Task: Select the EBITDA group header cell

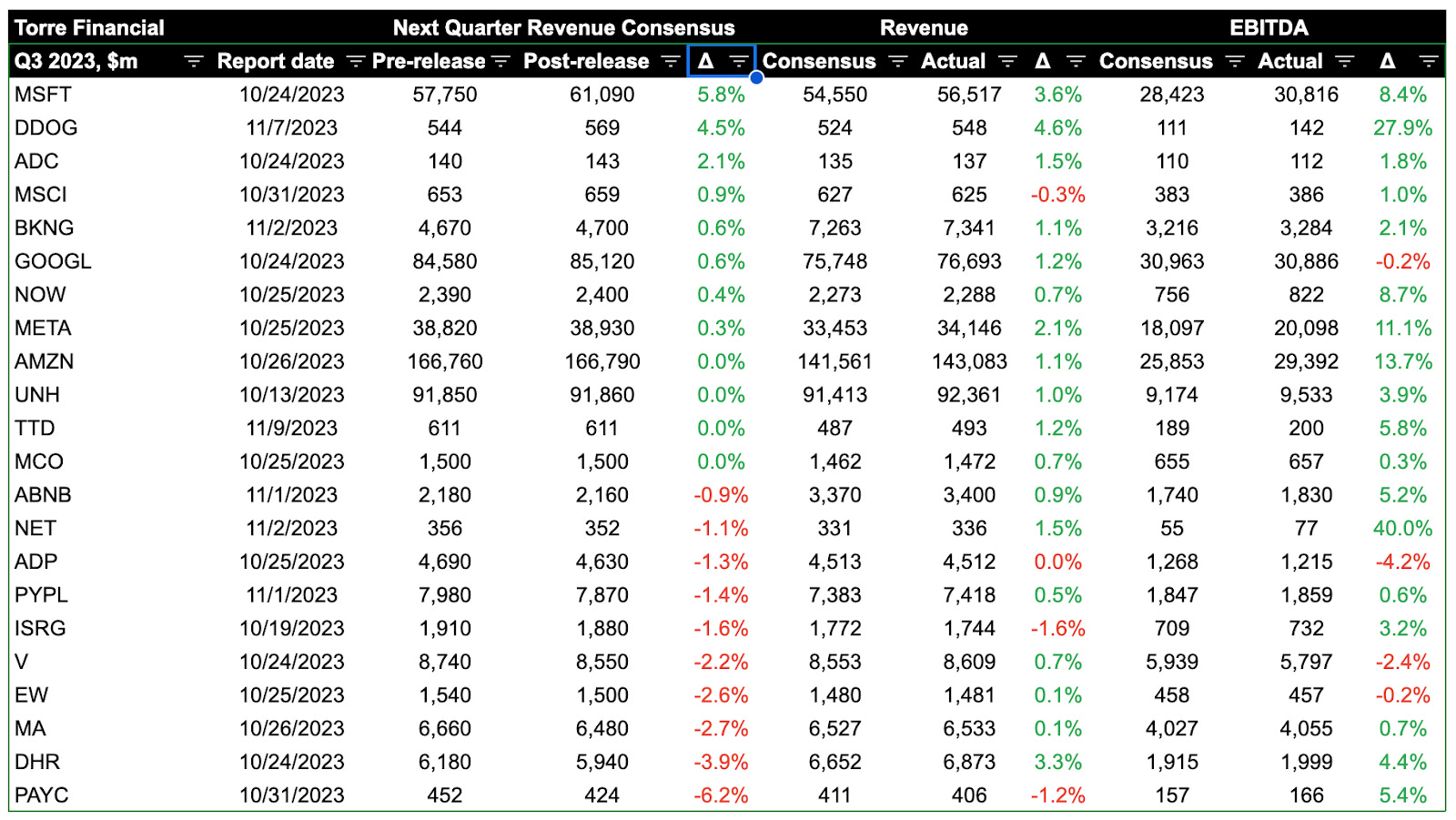Action: [x=1269, y=28]
